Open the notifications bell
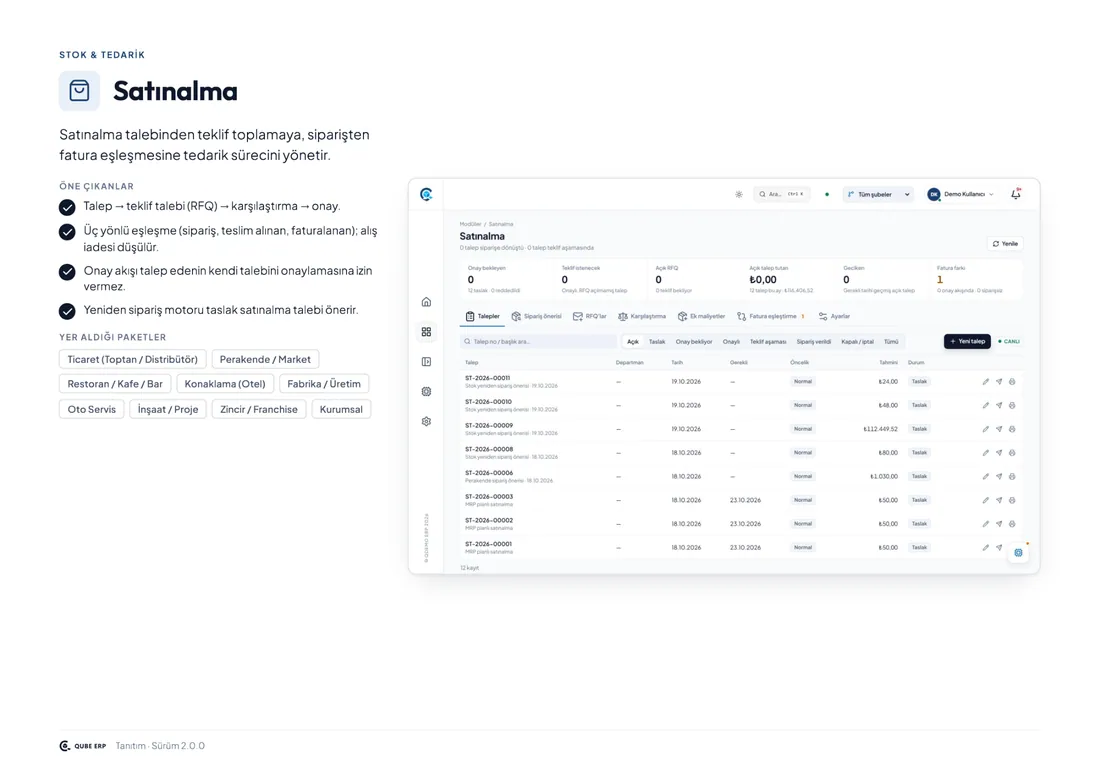This screenshot has height=778, width=1100. coord(1016,194)
